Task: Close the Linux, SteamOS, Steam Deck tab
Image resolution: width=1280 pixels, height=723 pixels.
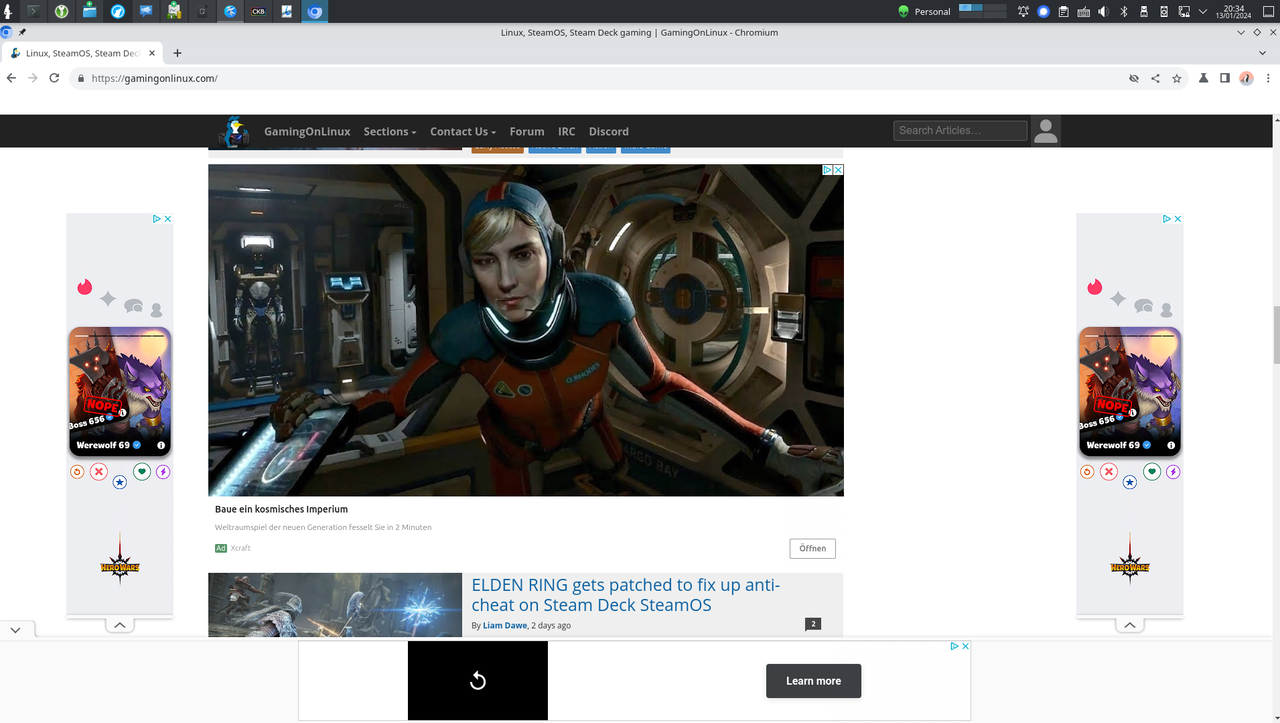Action: 152,53
